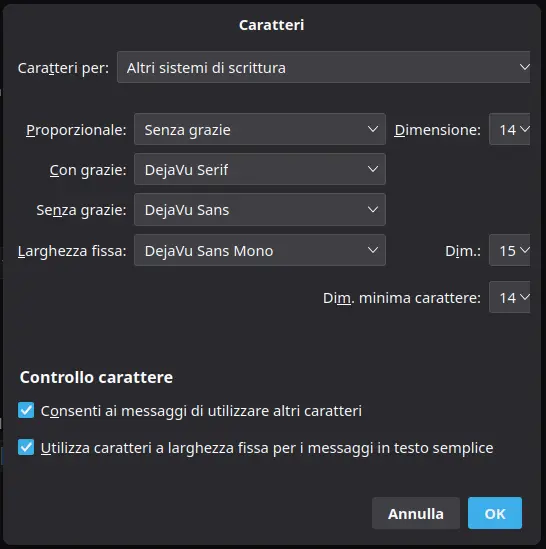546x549 pixels.
Task: Expand the 'Larghezza fissa' DejaVu Sans Mono dropdown
Action: 260,250
